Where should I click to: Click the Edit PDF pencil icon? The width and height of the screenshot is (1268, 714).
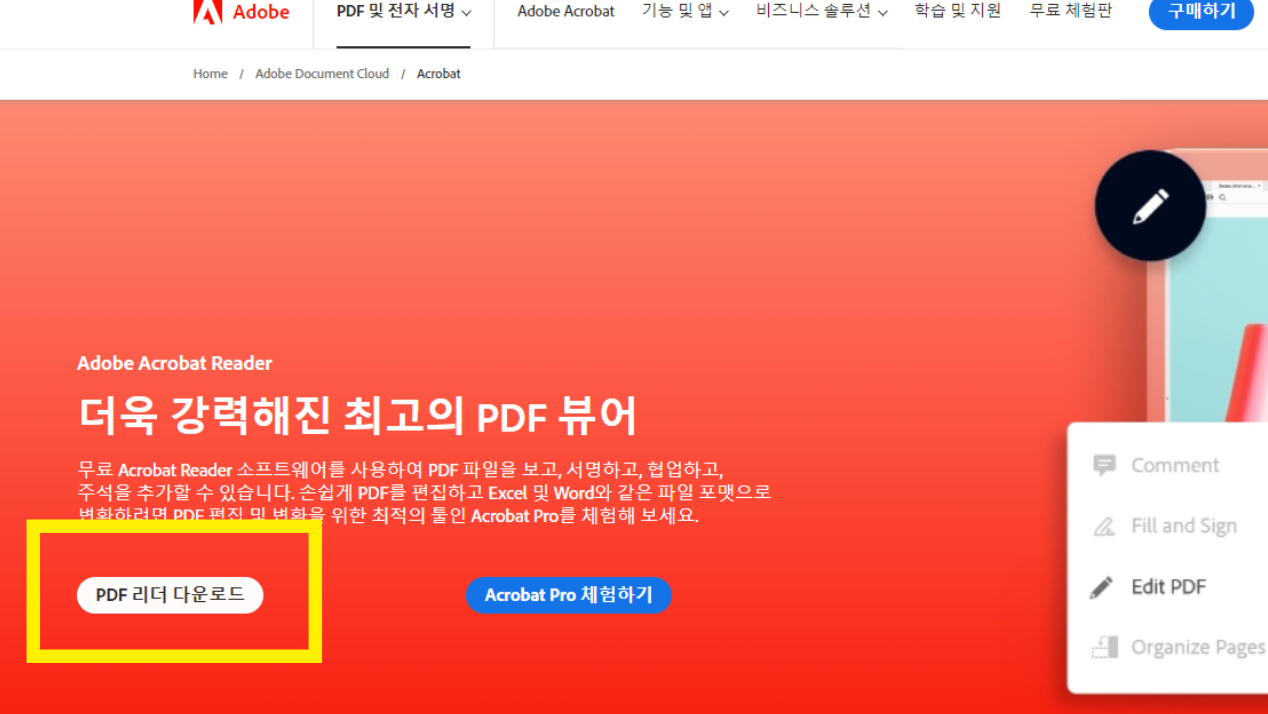[1105, 586]
